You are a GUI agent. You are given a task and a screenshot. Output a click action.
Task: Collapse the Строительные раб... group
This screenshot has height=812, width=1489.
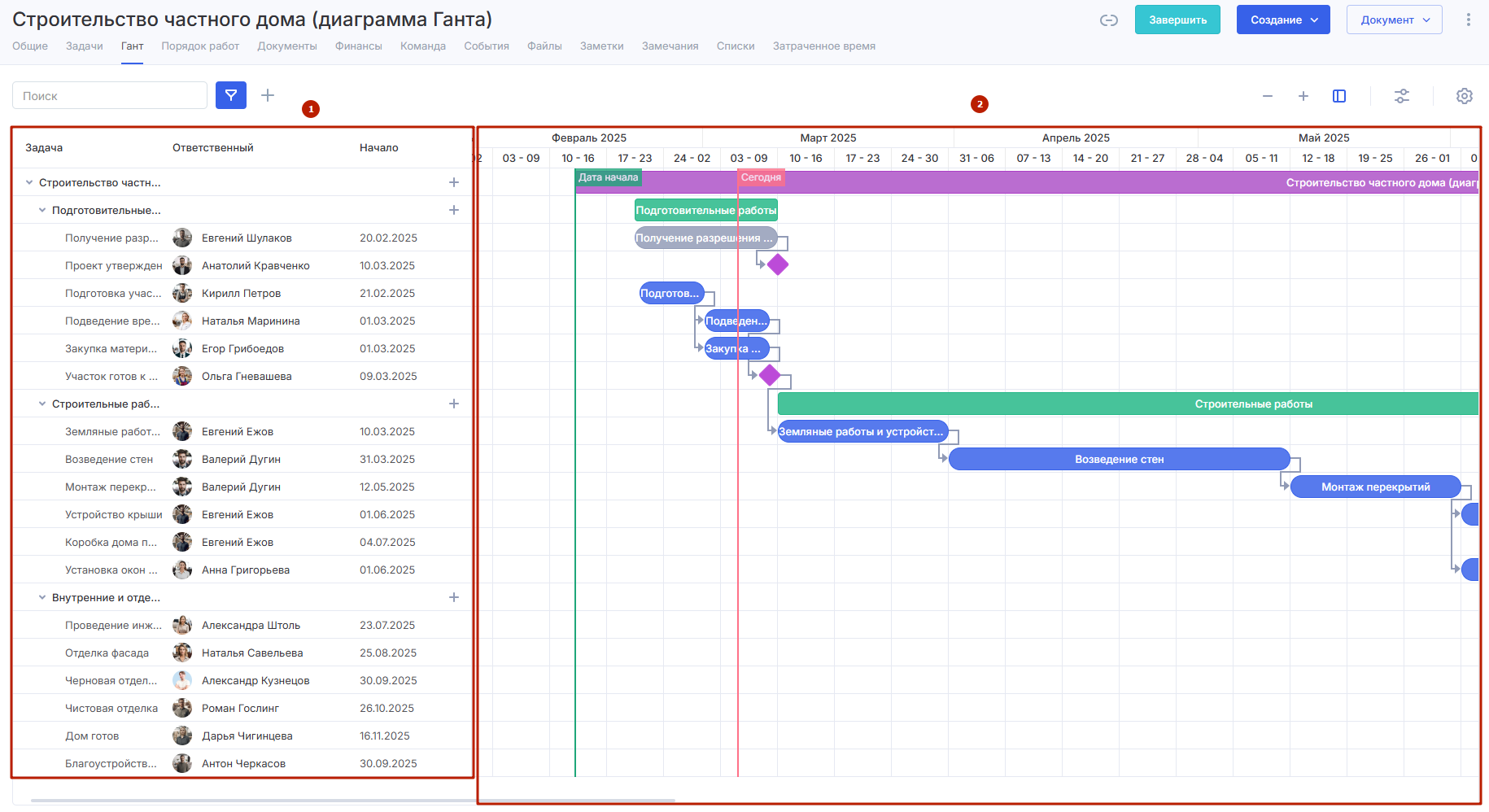[x=42, y=404]
